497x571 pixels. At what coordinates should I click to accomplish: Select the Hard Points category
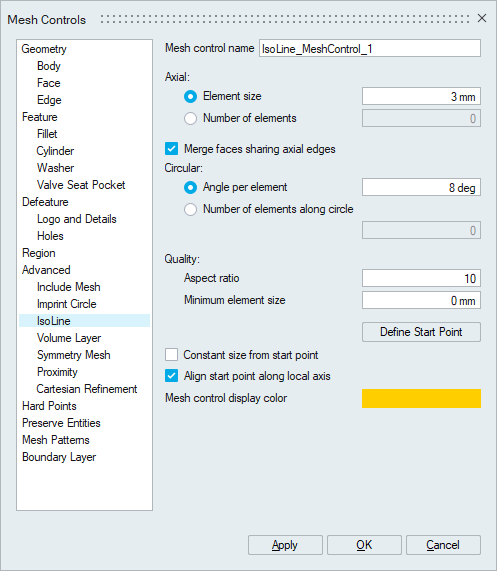(x=49, y=406)
